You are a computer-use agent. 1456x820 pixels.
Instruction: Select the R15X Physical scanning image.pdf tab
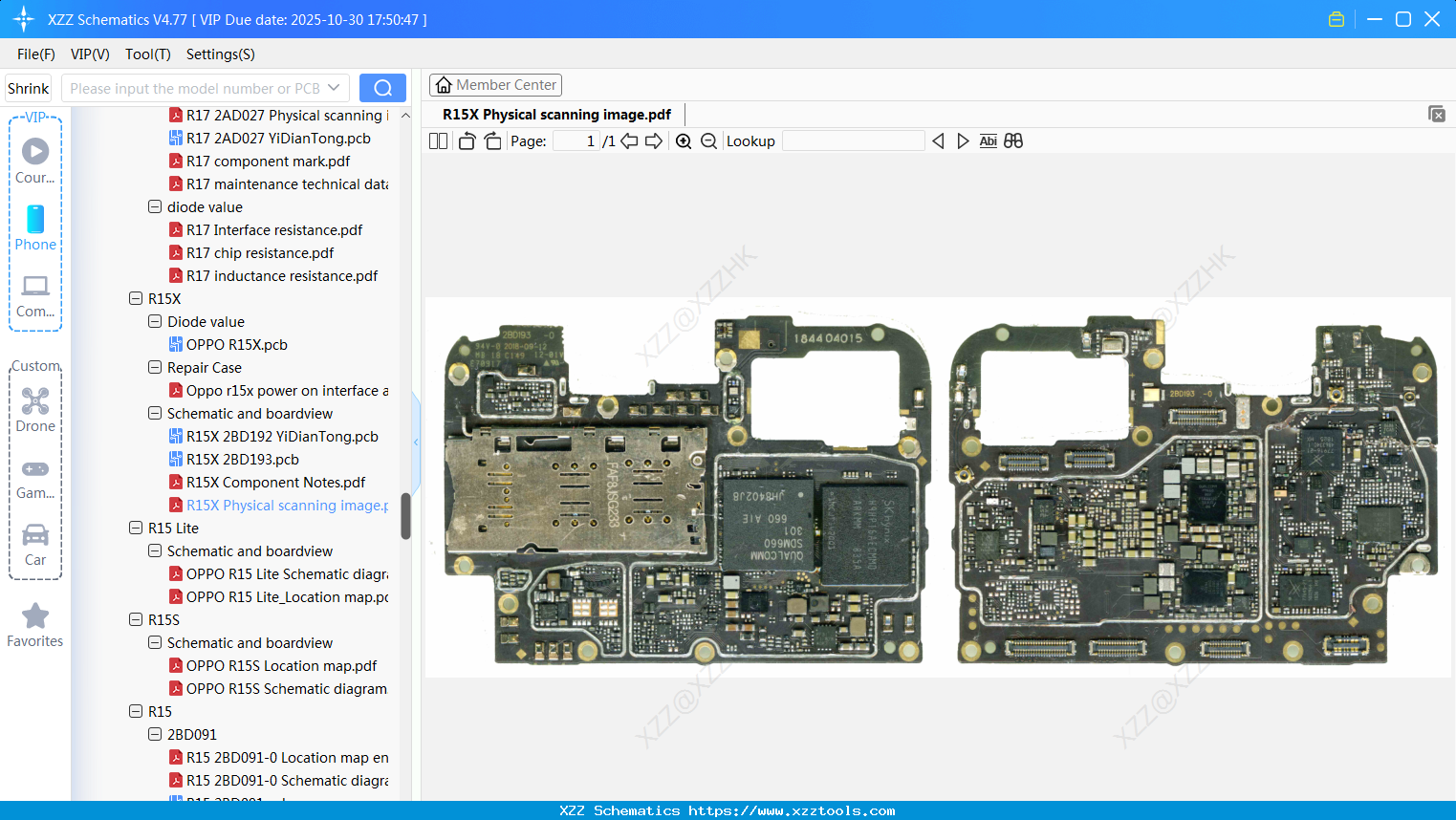[556, 115]
